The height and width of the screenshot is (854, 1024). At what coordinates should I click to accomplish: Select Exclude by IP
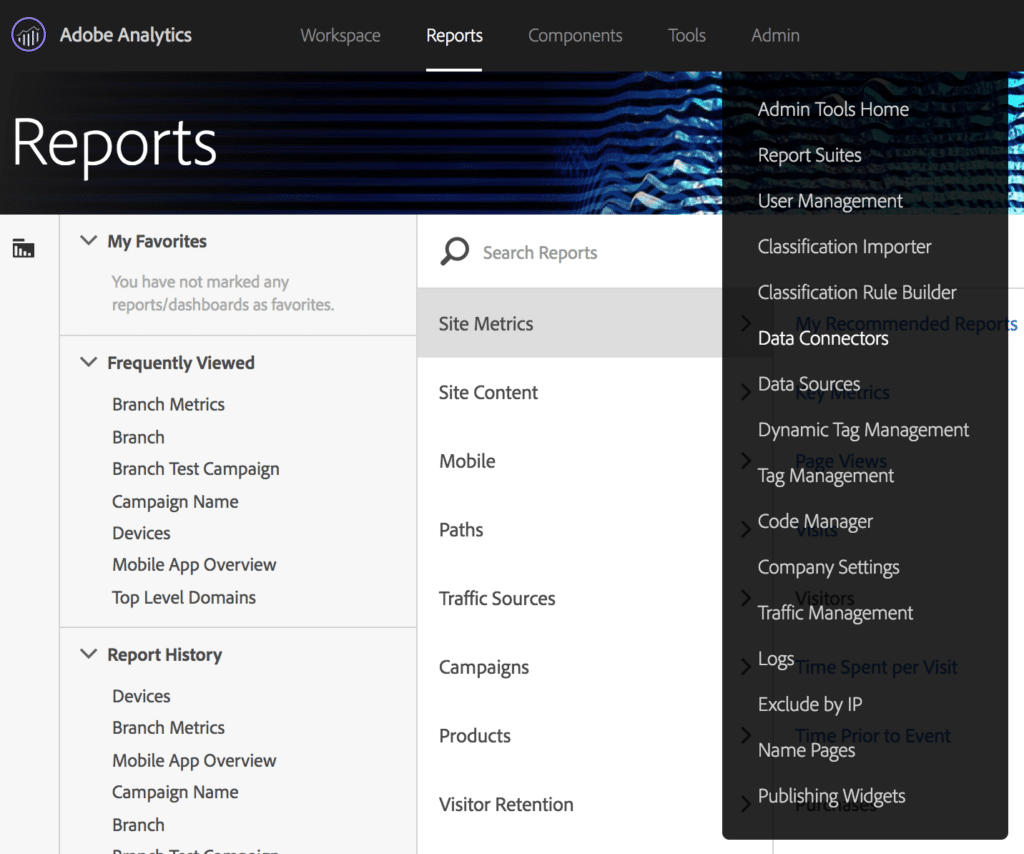point(810,704)
